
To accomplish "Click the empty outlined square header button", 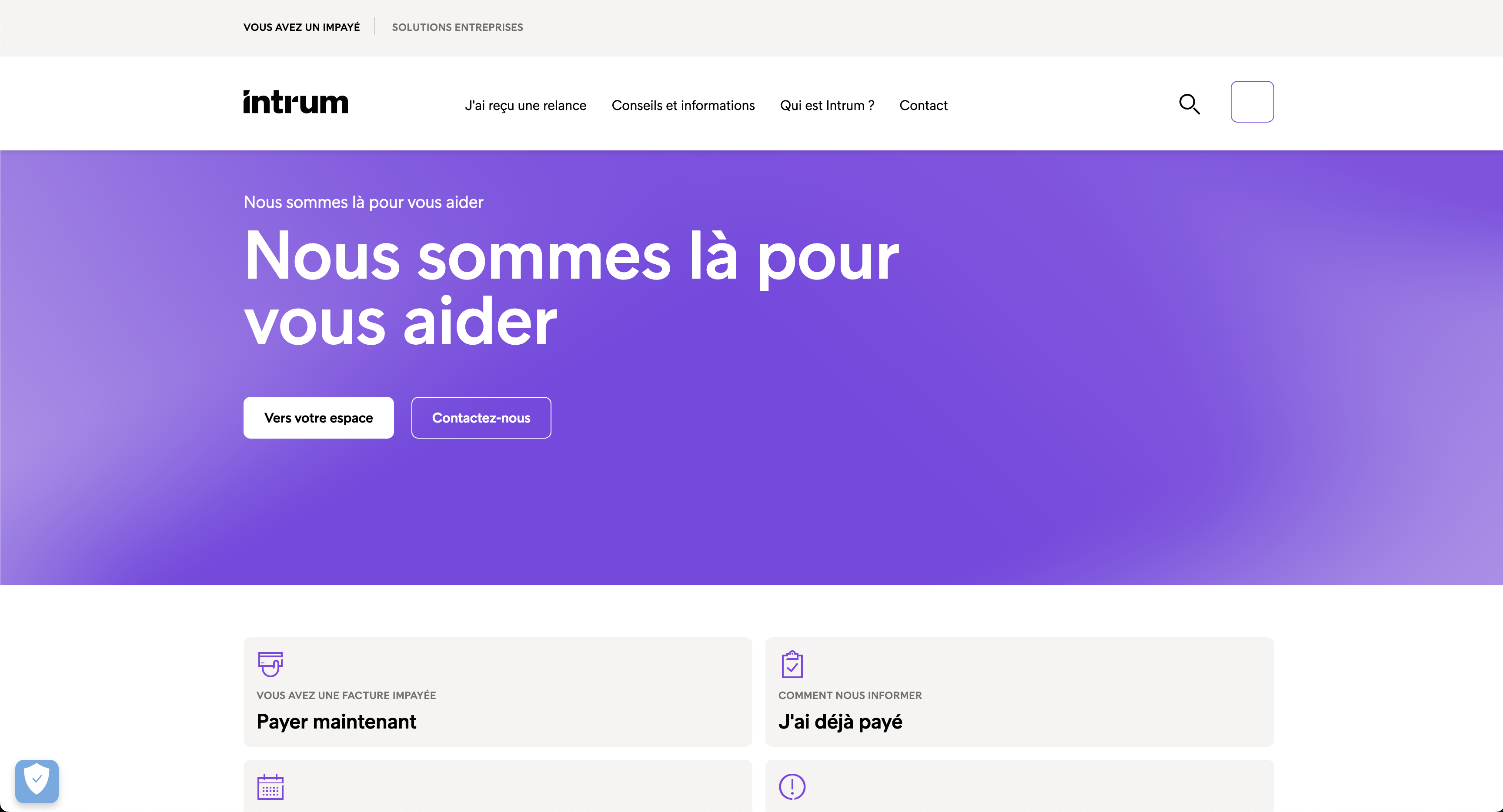I will [x=1252, y=102].
